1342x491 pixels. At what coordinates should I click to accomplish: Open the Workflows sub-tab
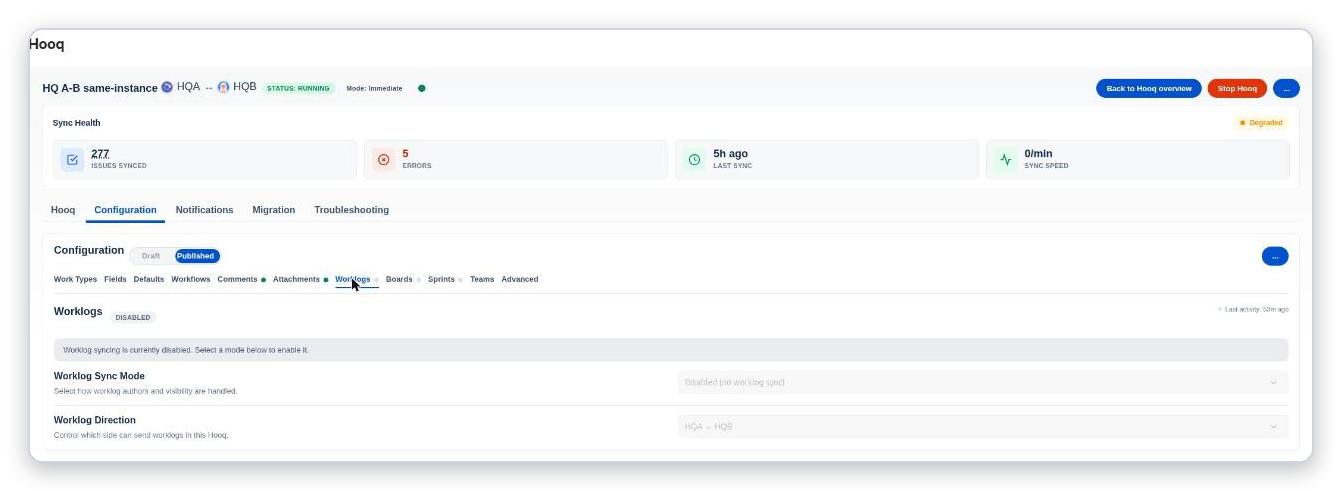pos(190,279)
